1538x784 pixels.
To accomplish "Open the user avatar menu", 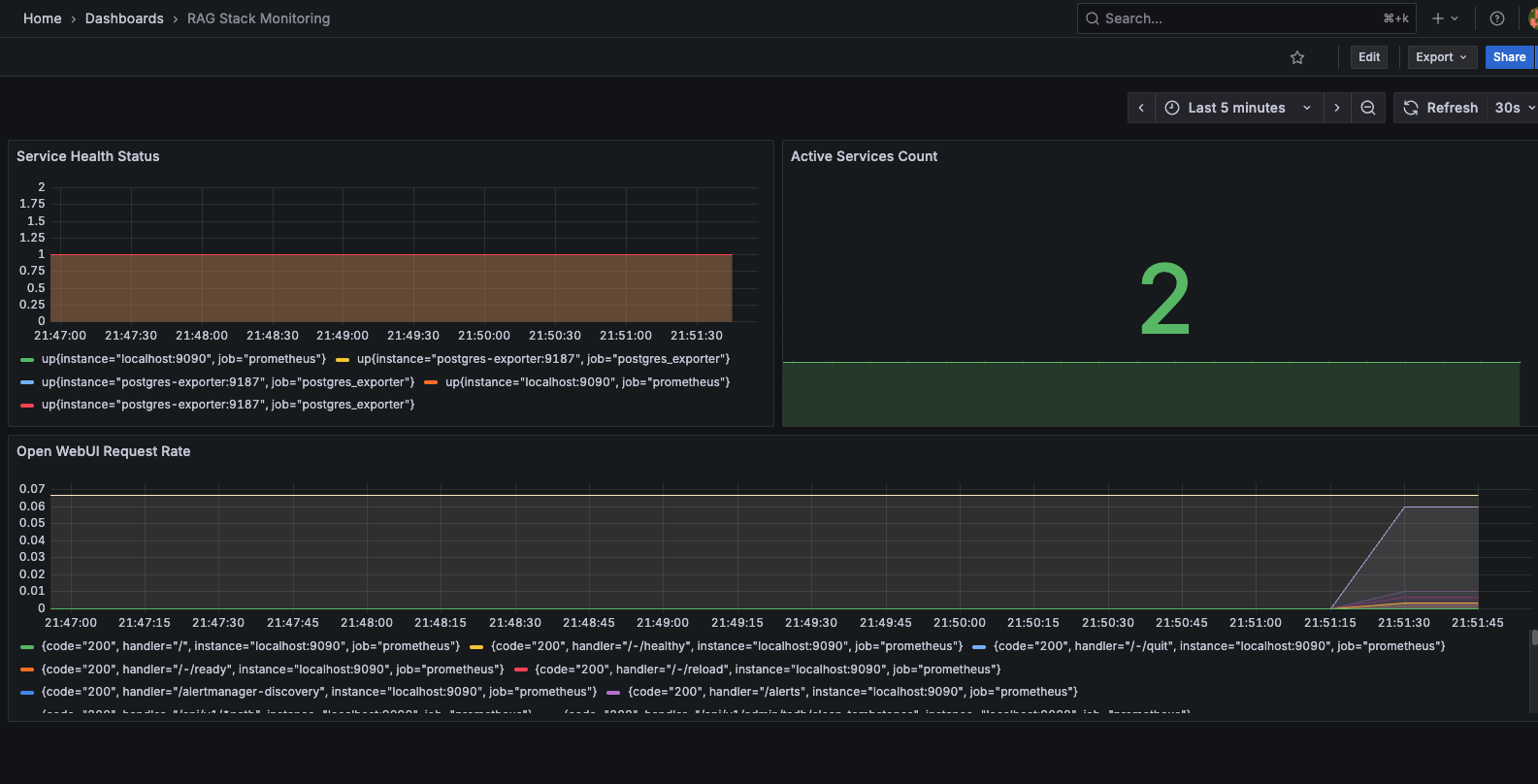I will [1533, 18].
